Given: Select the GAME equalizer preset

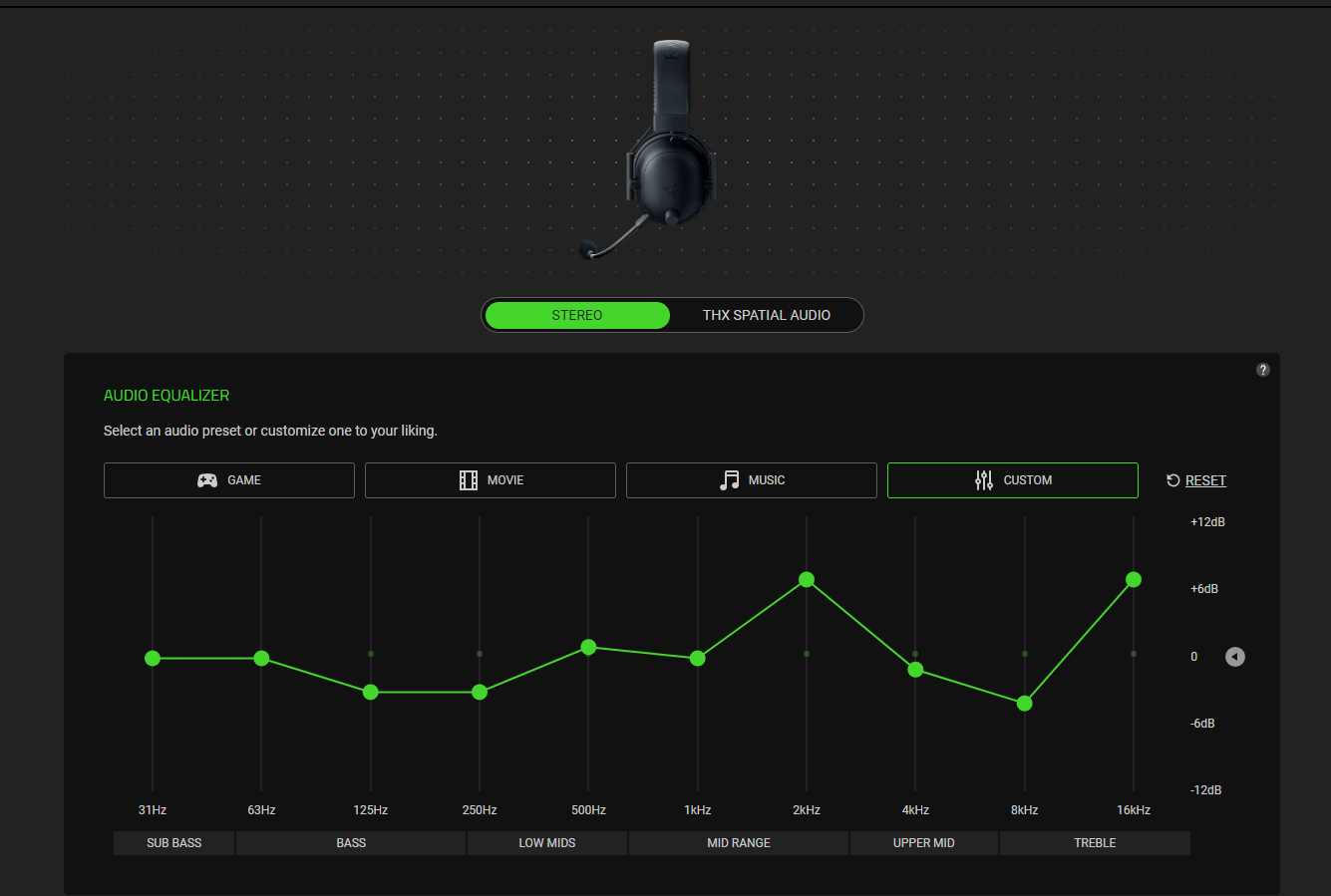Looking at the screenshot, I should coord(229,480).
